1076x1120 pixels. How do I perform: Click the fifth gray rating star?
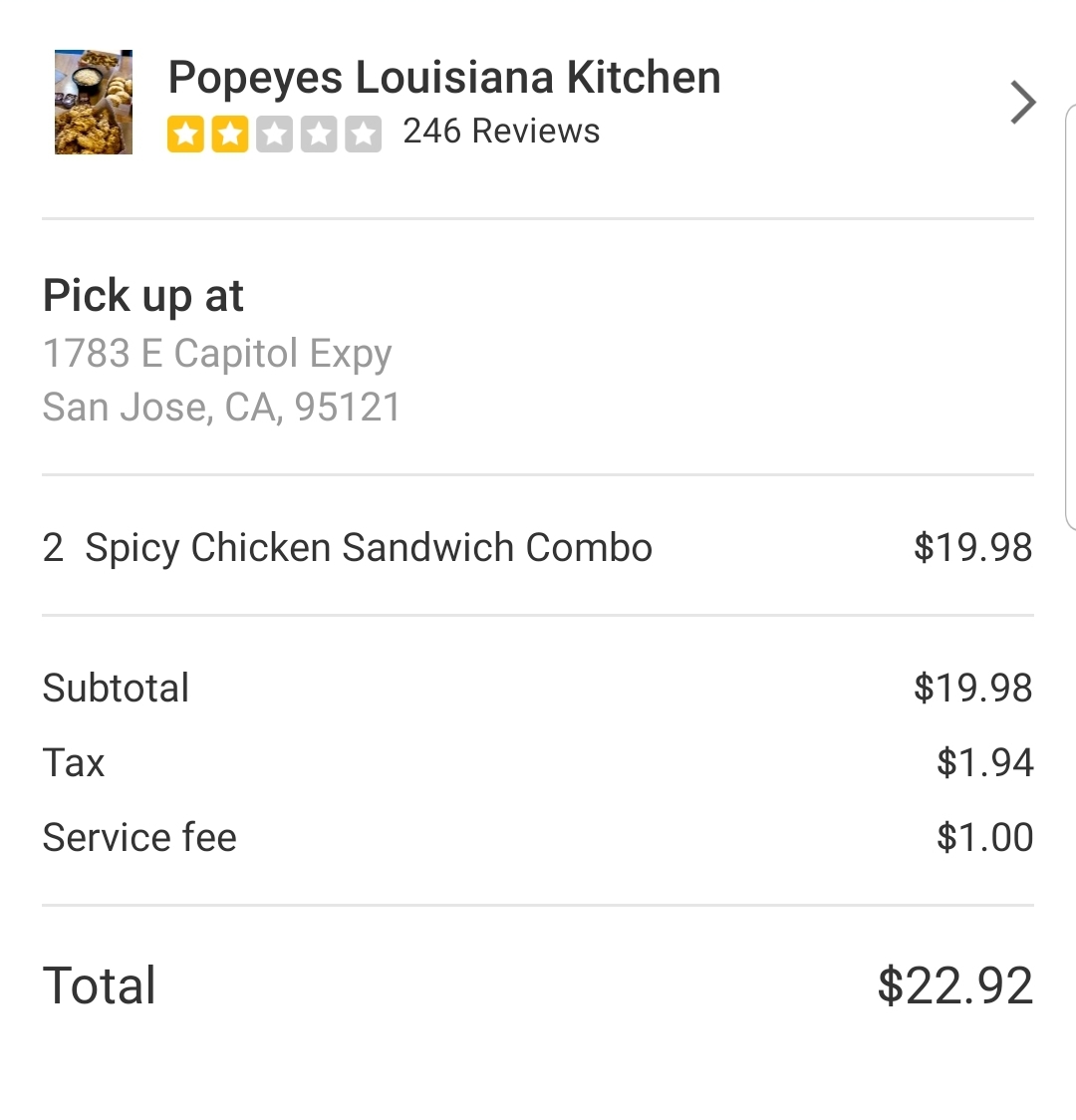(363, 133)
